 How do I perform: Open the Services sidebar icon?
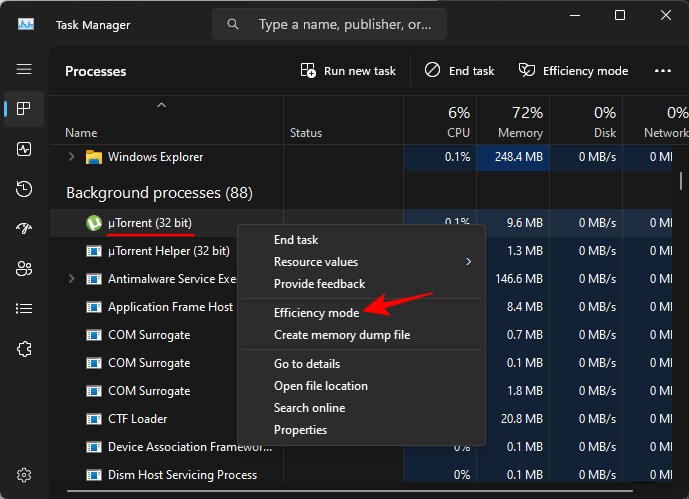click(24, 349)
